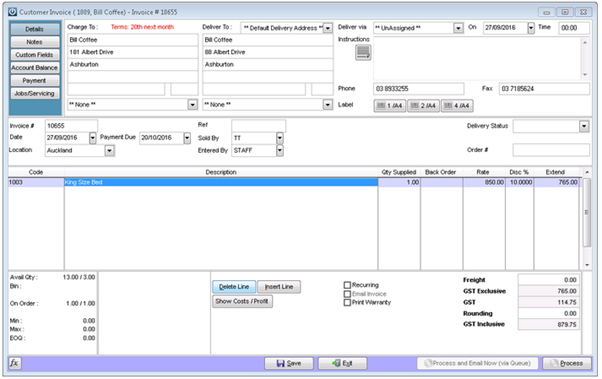This screenshot has height=379, width=602.
Task: Switch to the Details tab
Action: (x=35, y=29)
